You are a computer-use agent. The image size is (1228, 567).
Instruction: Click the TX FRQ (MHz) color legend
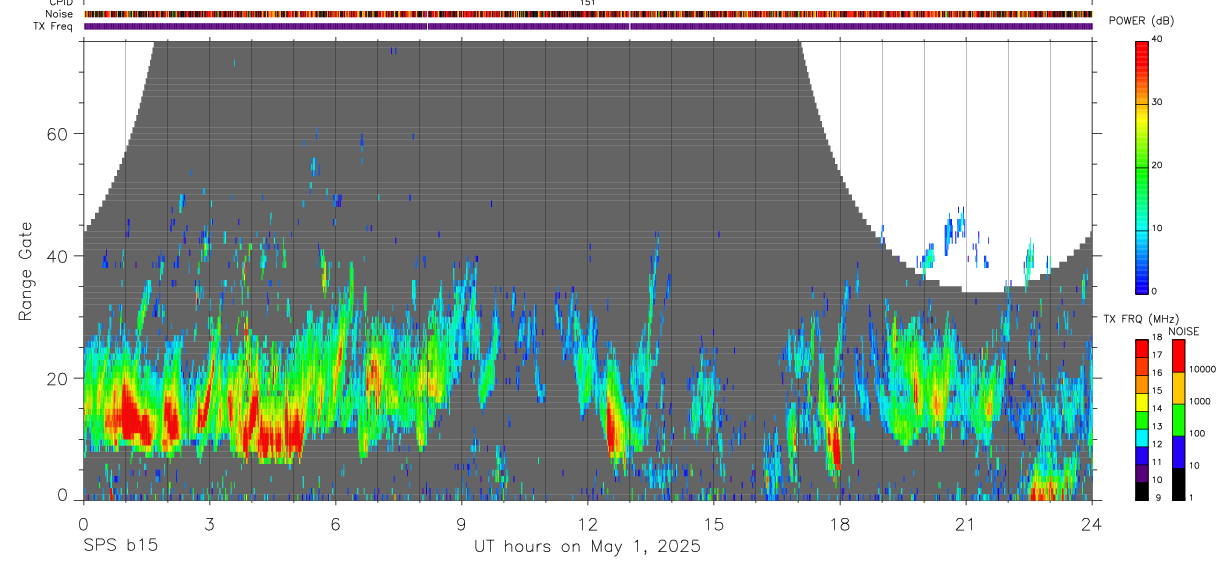point(1142,419)
